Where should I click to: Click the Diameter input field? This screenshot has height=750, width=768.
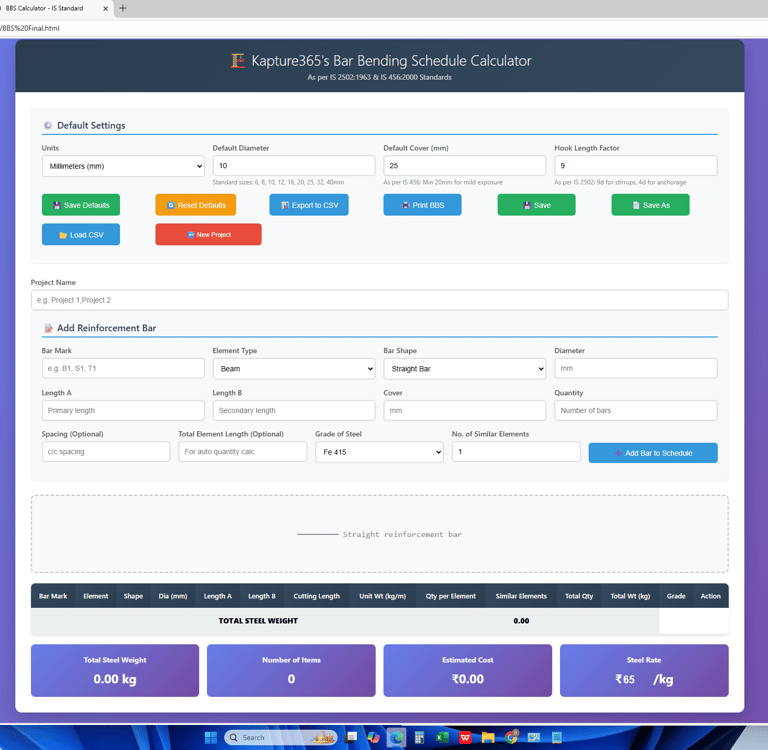[x=636, y=368]
